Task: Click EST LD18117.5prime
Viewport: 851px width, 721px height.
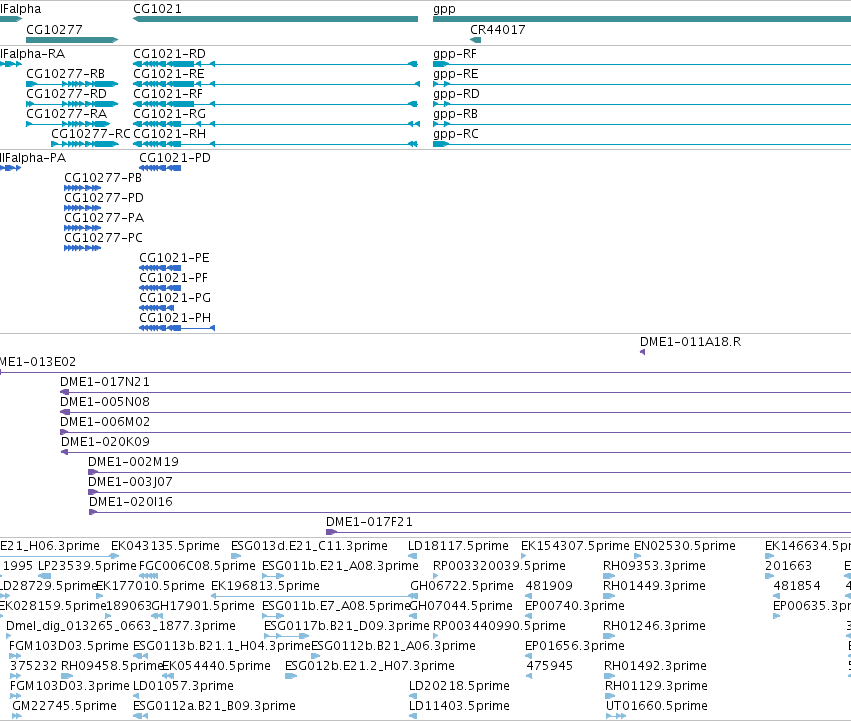Action: tap(413, 556)
